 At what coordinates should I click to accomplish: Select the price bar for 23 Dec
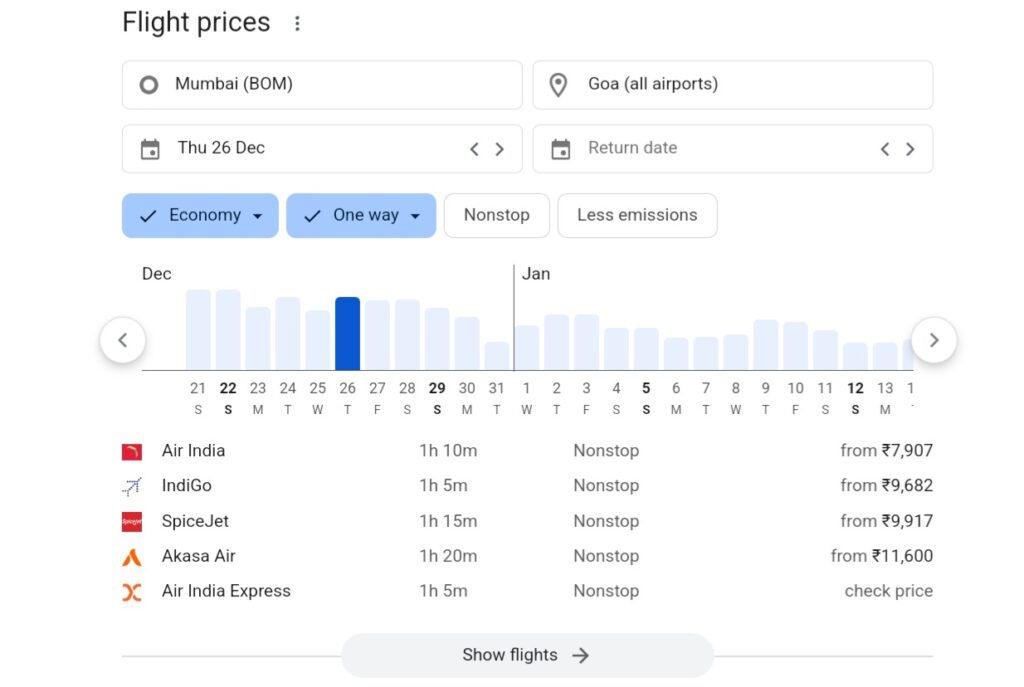(258, 339)
